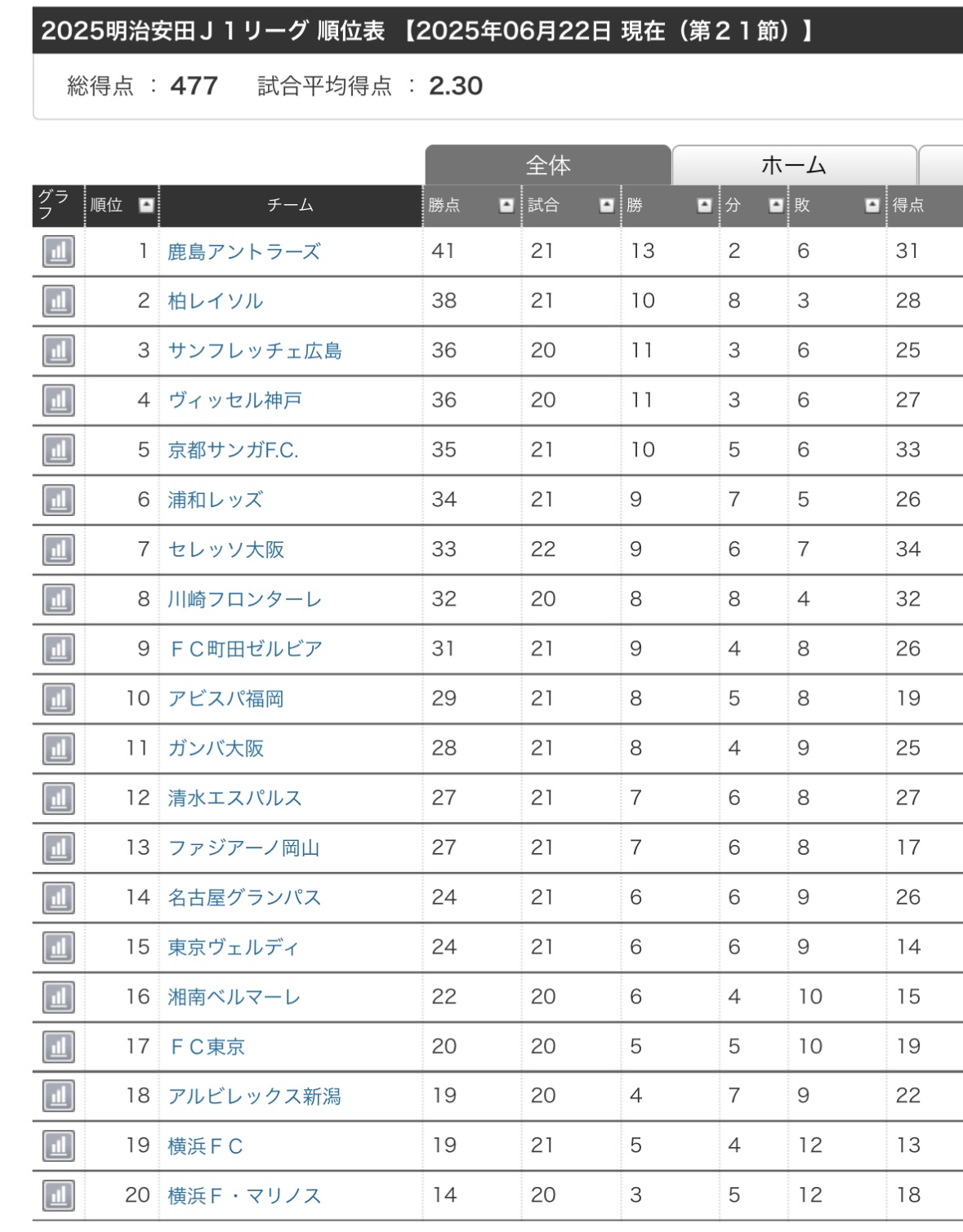Sort by 試合 column arrow
Viewport: 963px width, 1232px height.
click(606, 205)
